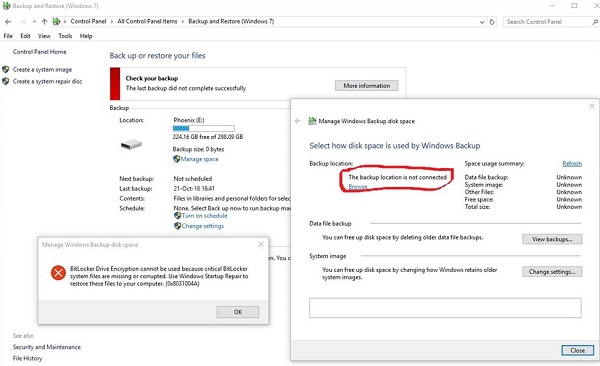Go up one level arrow
The image size is (600, 366).
click(44, 22)
